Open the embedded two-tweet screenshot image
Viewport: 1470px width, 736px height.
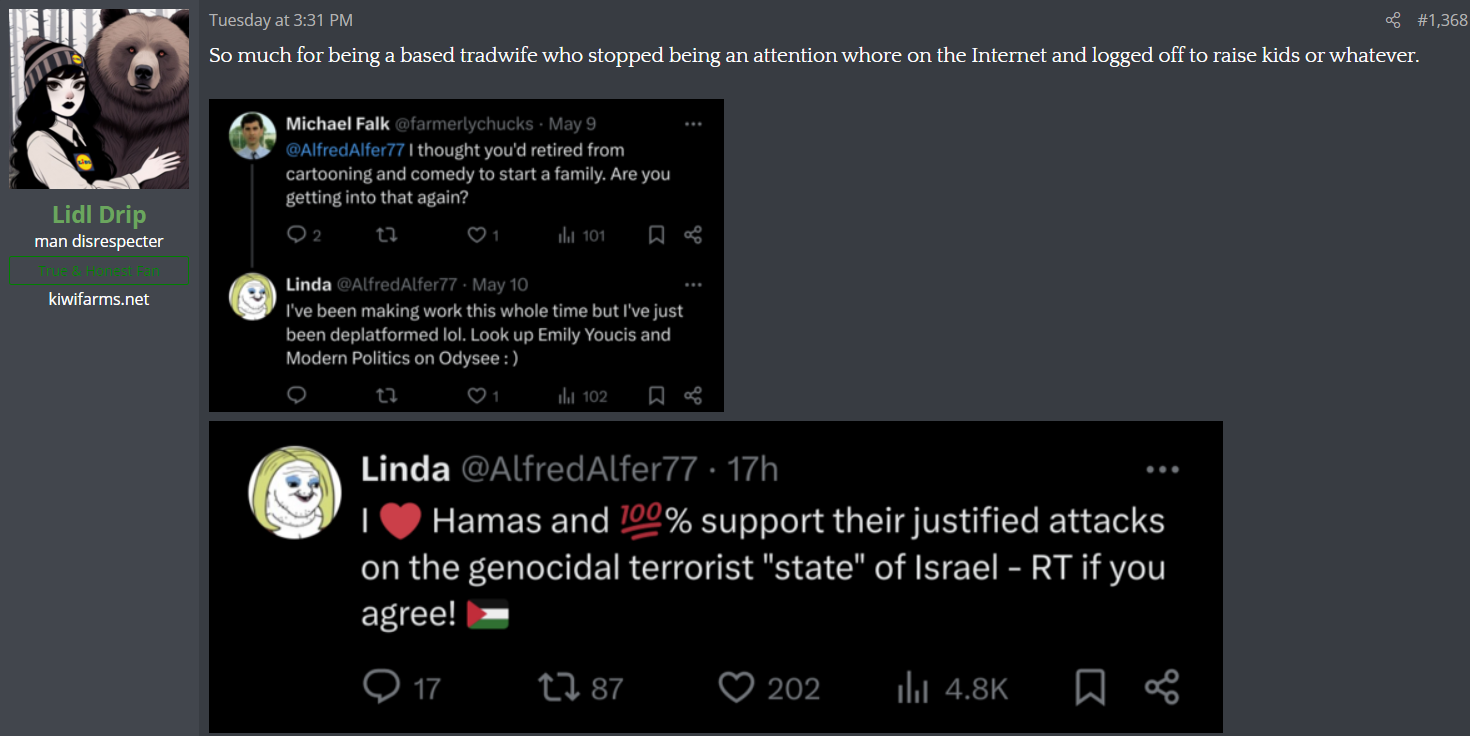[466, 255]
